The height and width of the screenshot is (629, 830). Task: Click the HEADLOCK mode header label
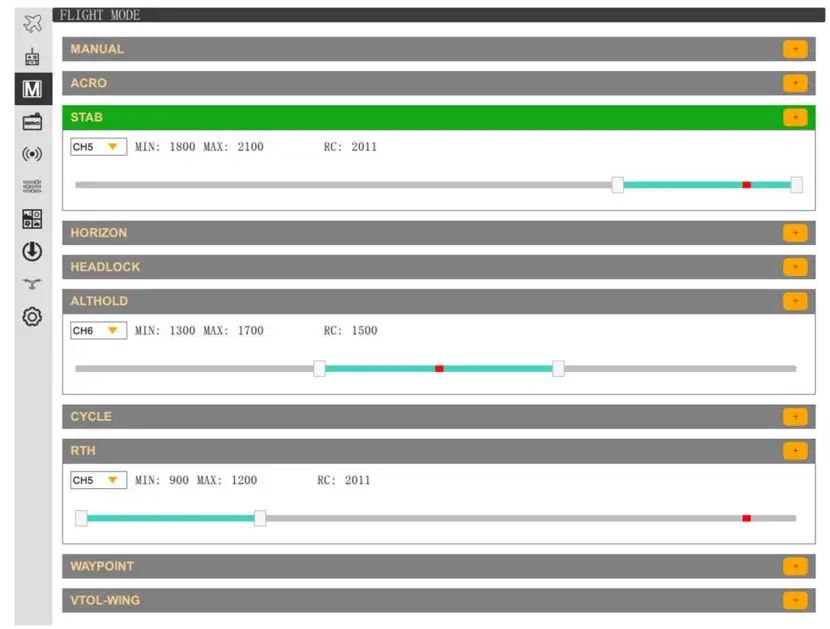click(x=105, y=267)
